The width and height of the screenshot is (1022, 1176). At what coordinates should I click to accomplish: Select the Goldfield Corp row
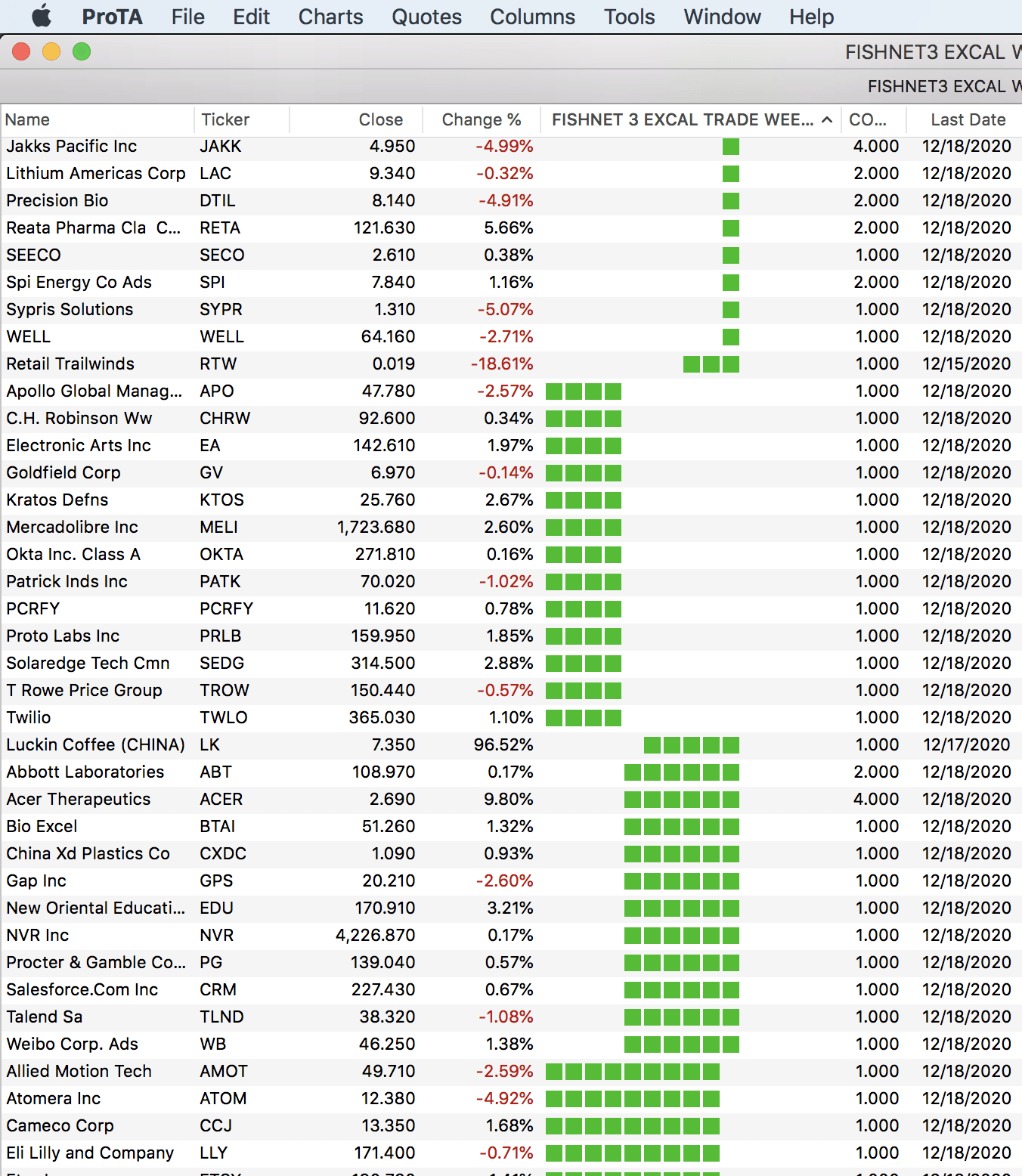[511, 473]
